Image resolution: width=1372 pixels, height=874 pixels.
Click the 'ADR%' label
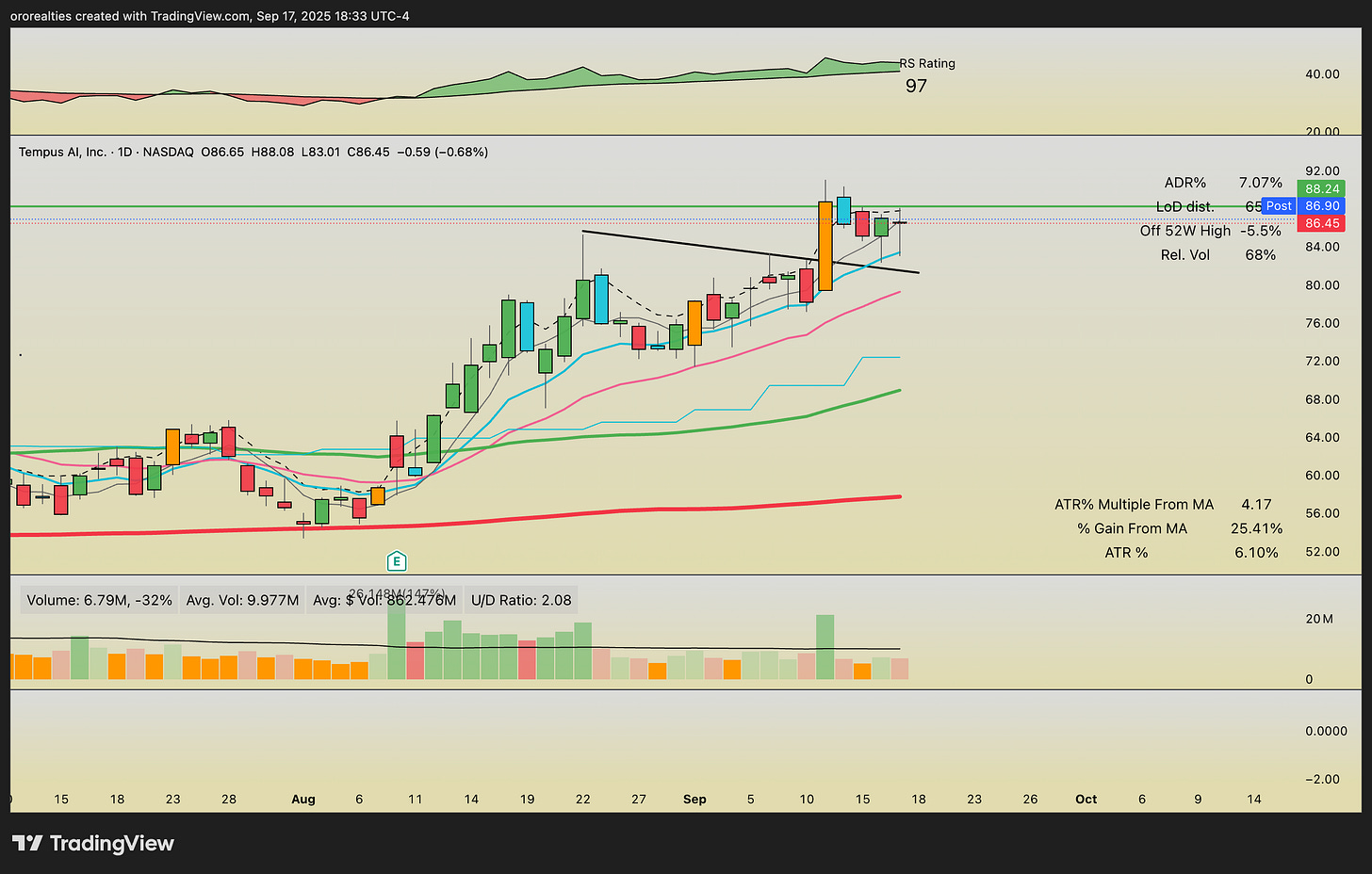[1185, 183]
